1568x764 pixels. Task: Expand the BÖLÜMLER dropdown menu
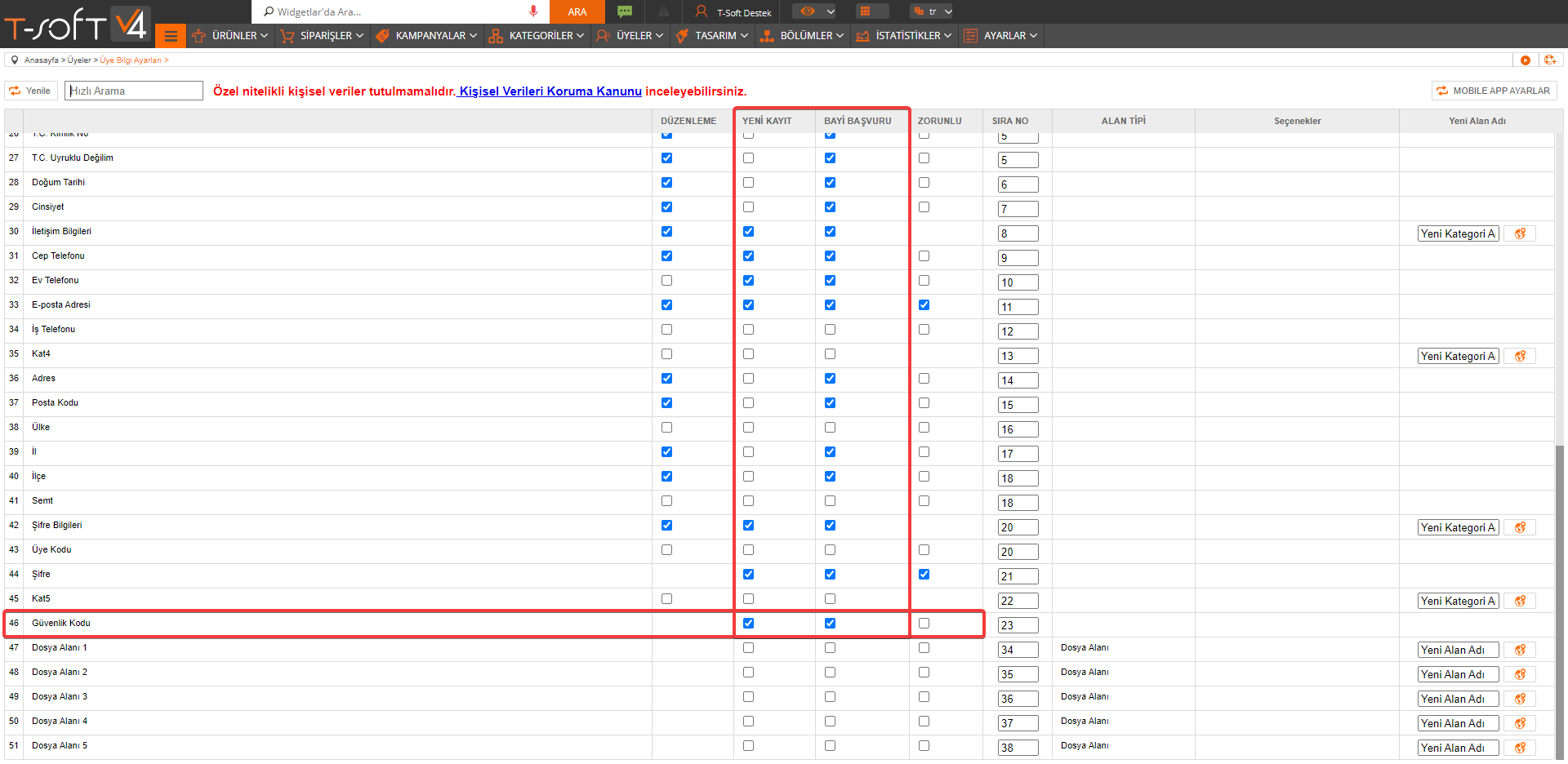[x=801, y=36]
